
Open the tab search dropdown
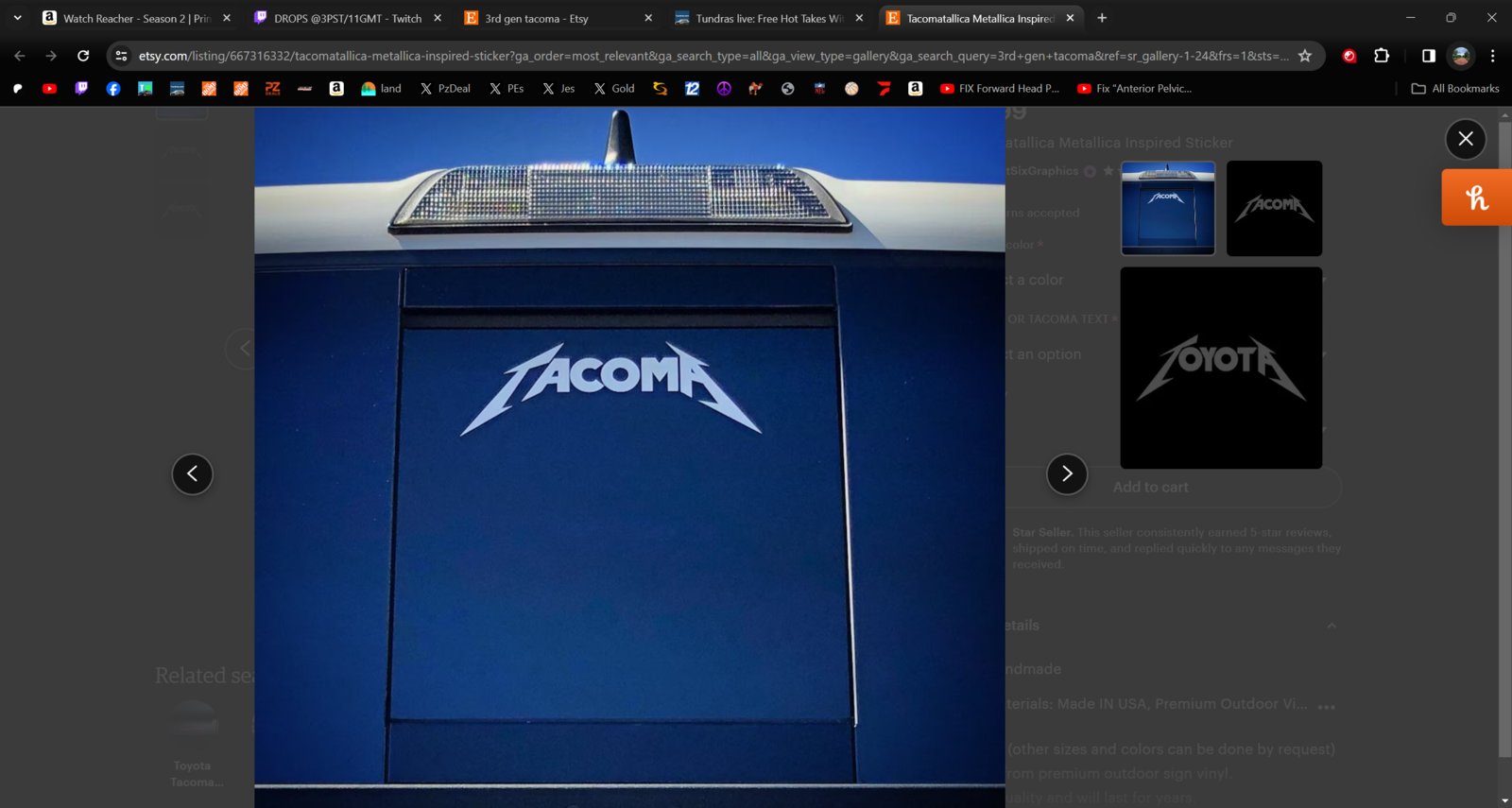tap(17, 18)
